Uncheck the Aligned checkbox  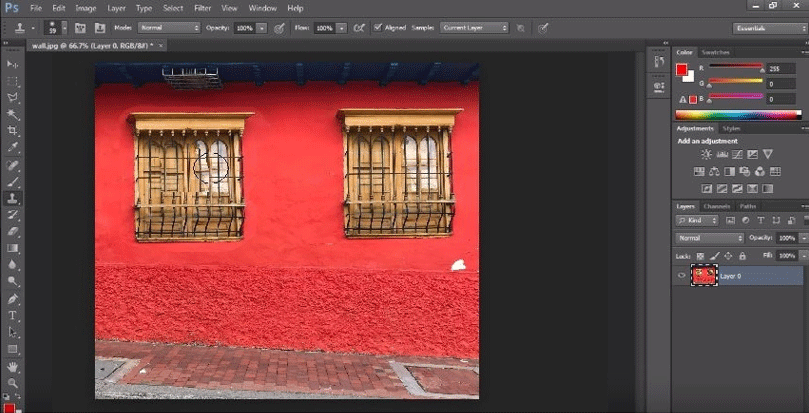click(377, 28)
